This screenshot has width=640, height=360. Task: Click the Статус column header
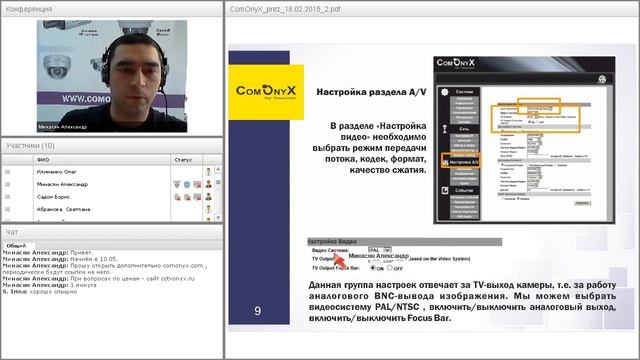coord(187,160)
